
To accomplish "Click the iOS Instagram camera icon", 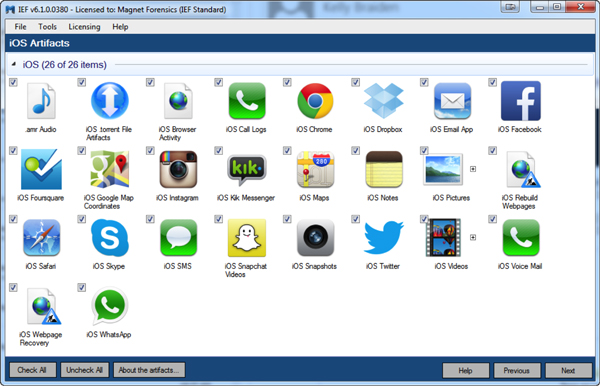I will pos(178,169).
